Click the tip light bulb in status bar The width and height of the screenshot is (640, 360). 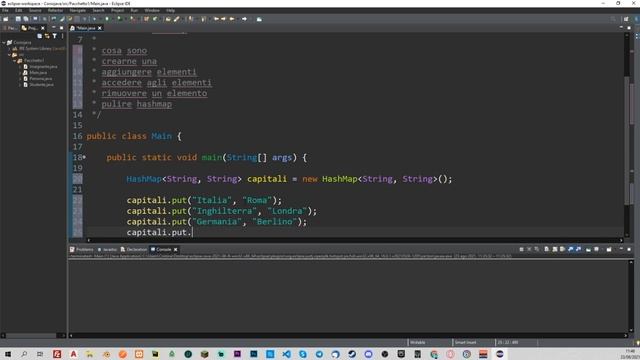click(638, 342)
